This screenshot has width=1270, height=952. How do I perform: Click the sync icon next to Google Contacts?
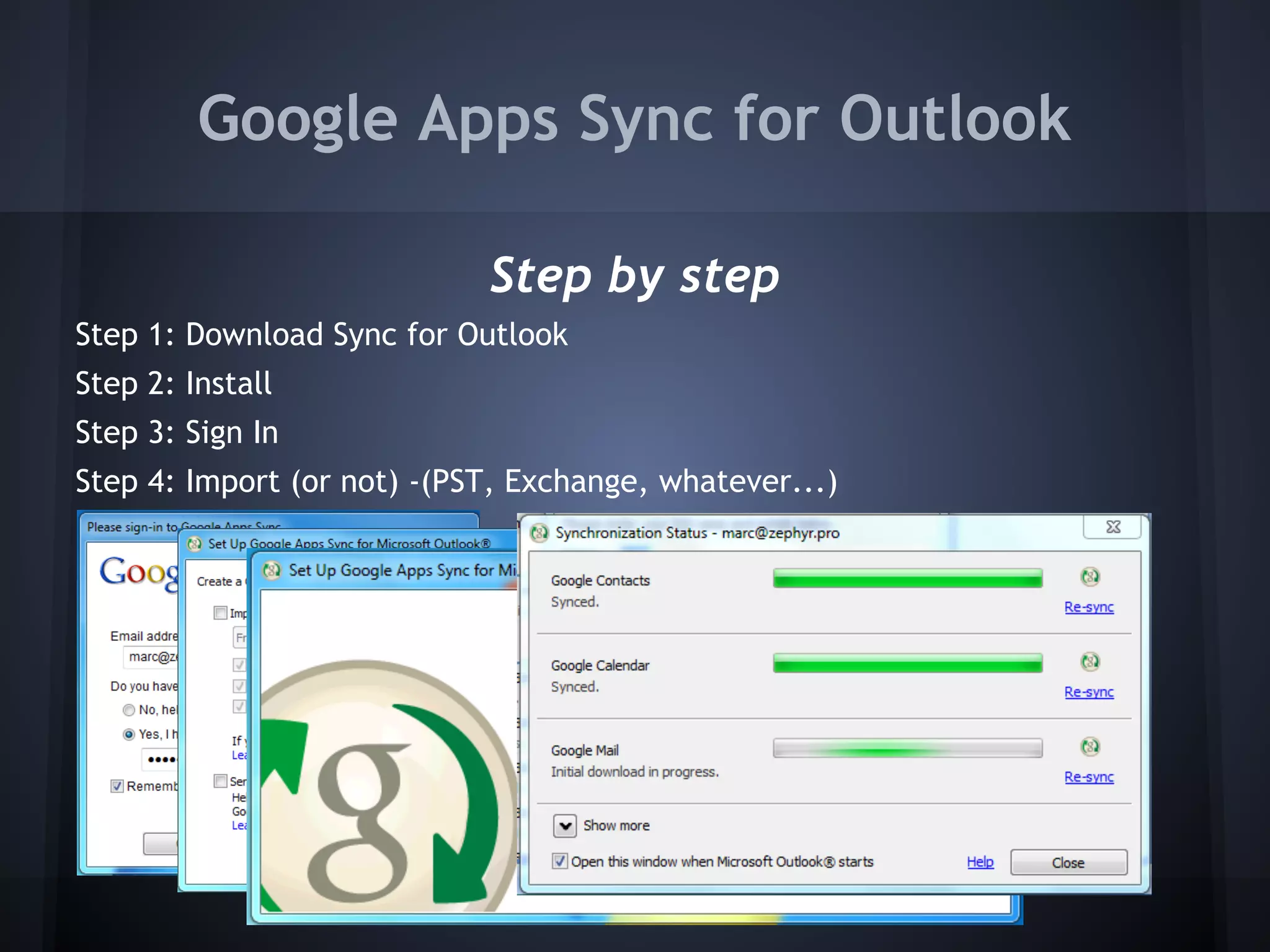(x=1090, y=577)
